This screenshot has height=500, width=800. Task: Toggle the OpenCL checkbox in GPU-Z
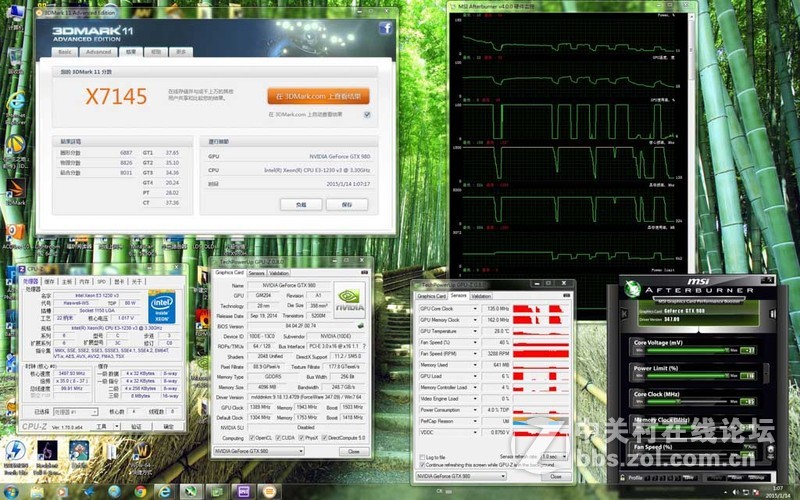click(x=252, y=438)
